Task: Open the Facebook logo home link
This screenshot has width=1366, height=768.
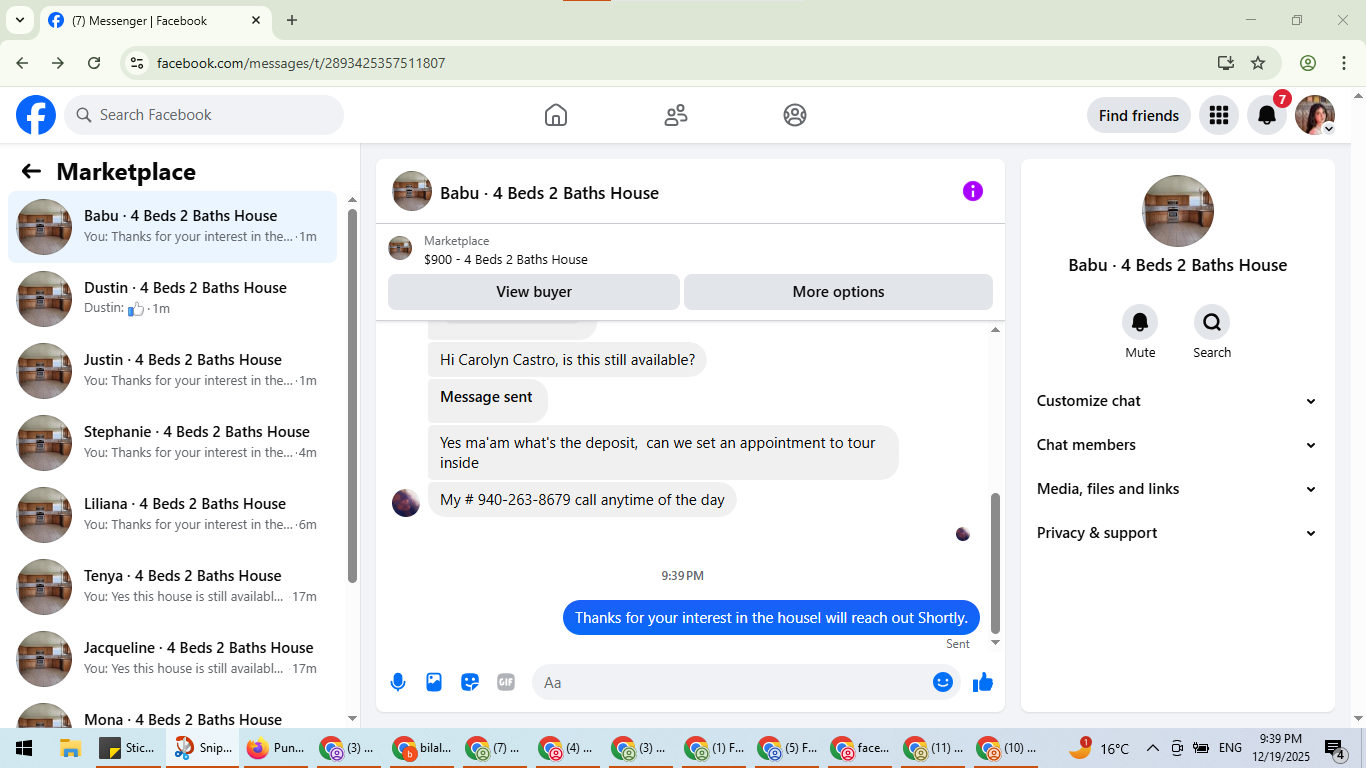Action: pyautogui.click(x=36, y=115)
